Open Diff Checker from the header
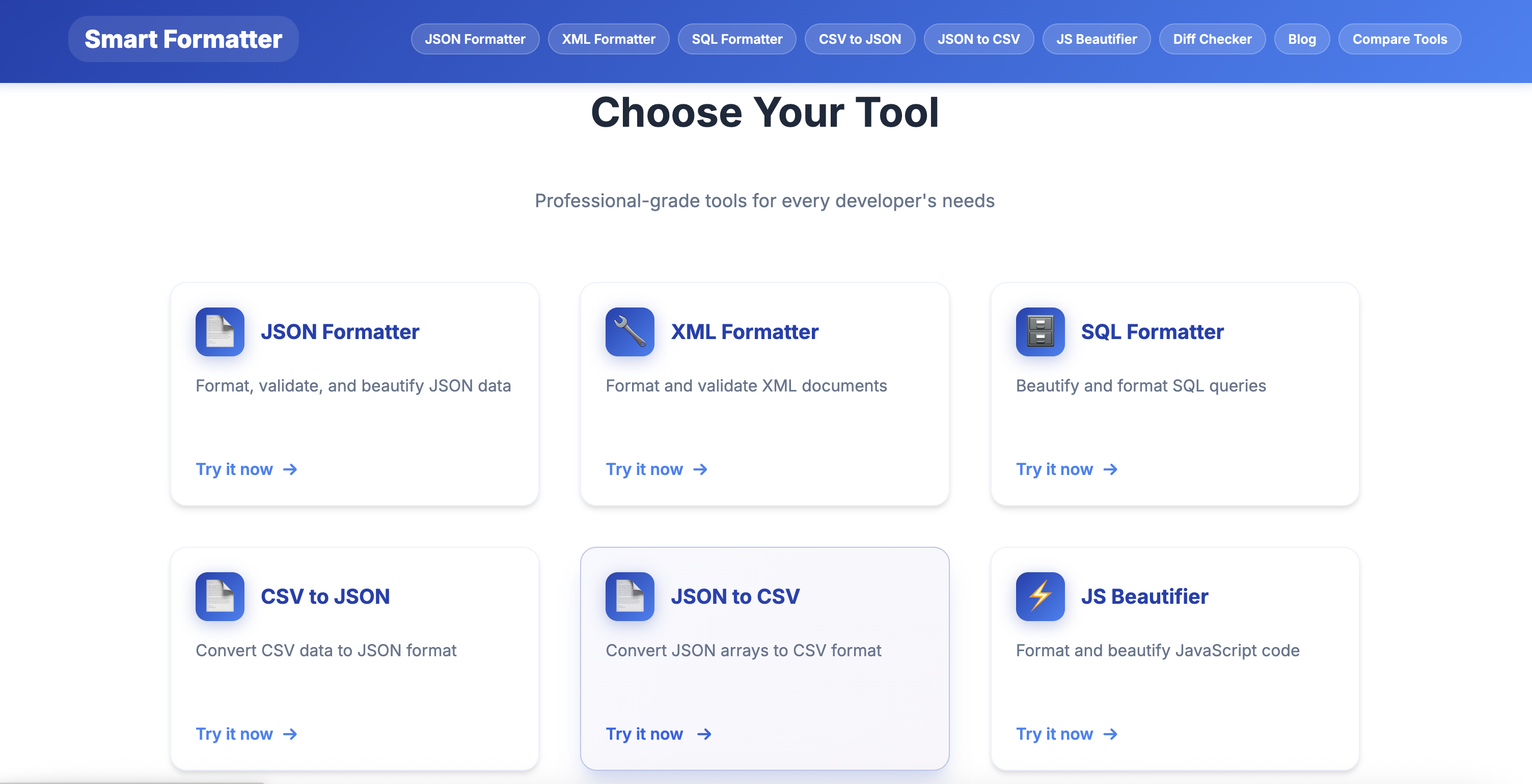Screen dimensions: 1532x784 (1212, 39)
